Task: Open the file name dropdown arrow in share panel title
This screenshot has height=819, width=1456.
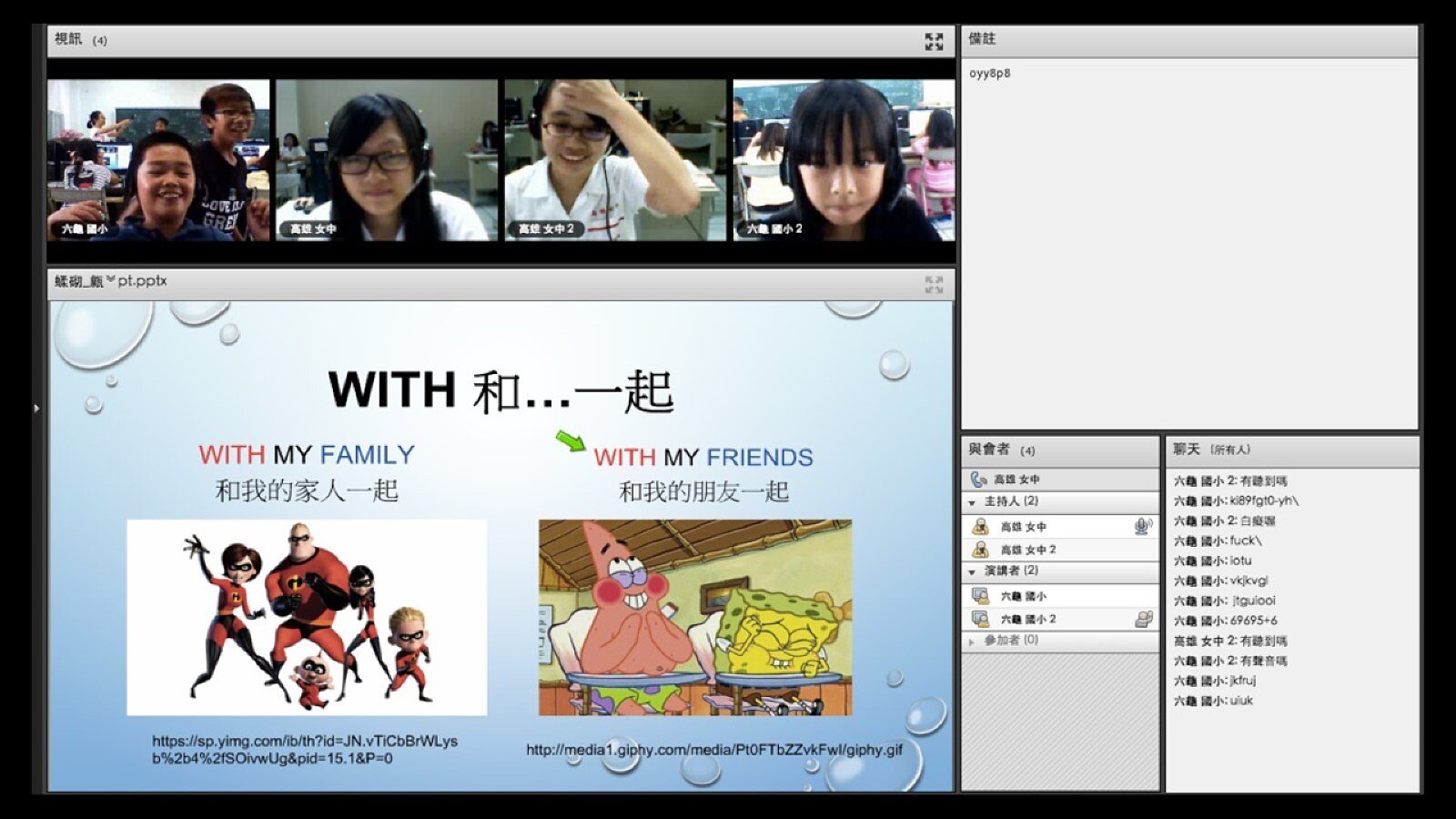Action: click(110, 278)
